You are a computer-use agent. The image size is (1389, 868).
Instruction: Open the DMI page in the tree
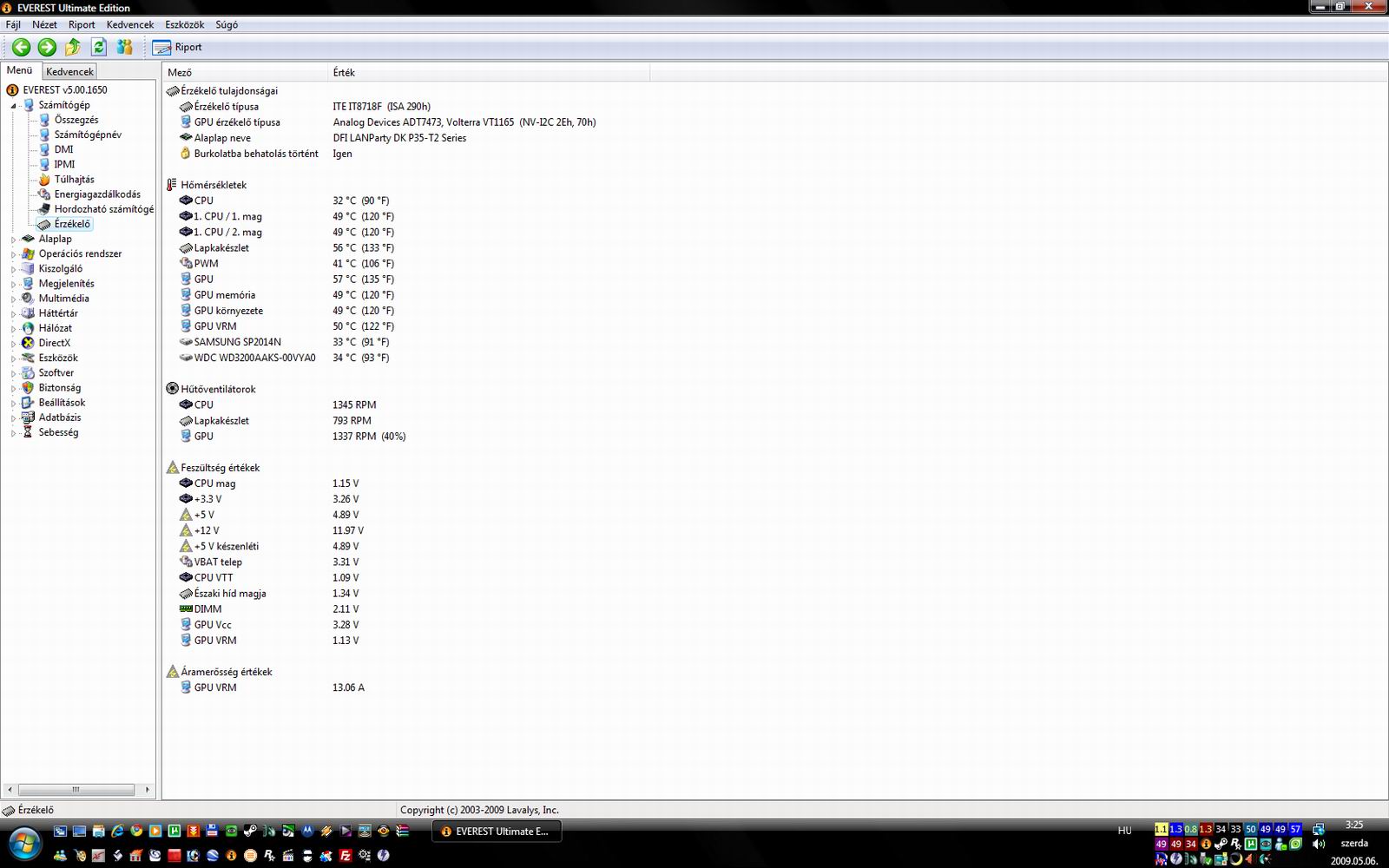[x=63, y=149]
